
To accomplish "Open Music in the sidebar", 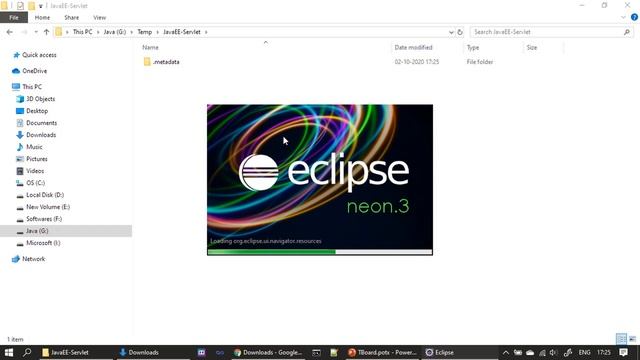I will [x=34, y=147].
